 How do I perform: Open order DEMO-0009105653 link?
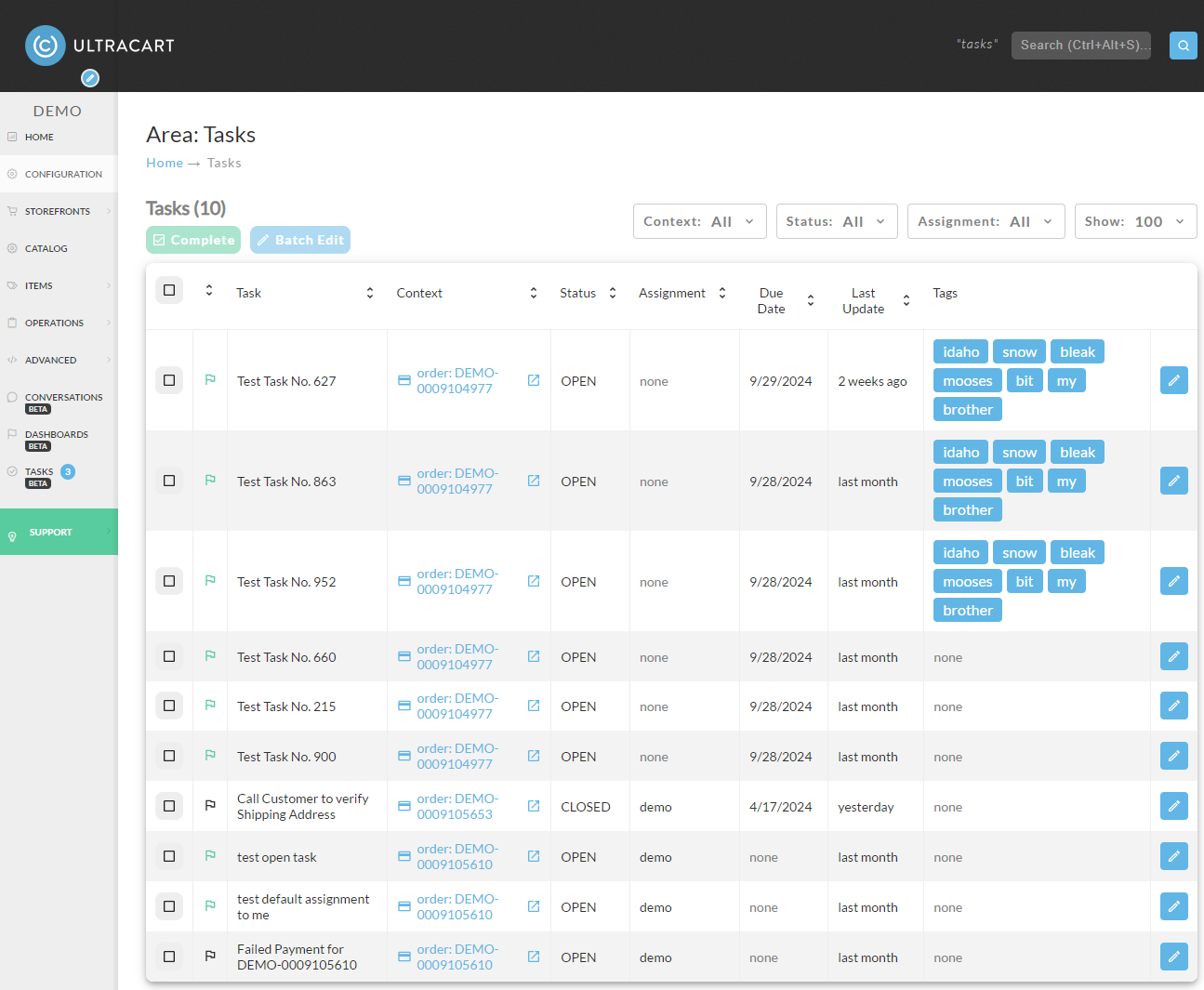click(x=457, y=806)
